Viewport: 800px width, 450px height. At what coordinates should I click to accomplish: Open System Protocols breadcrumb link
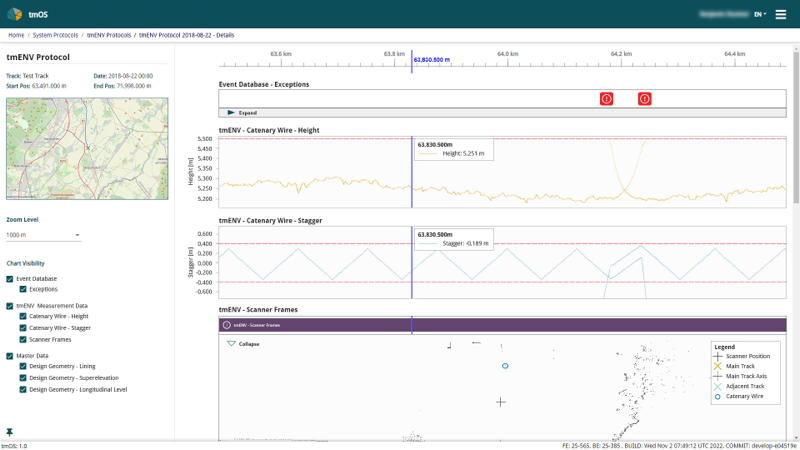[x=56, y=35]
